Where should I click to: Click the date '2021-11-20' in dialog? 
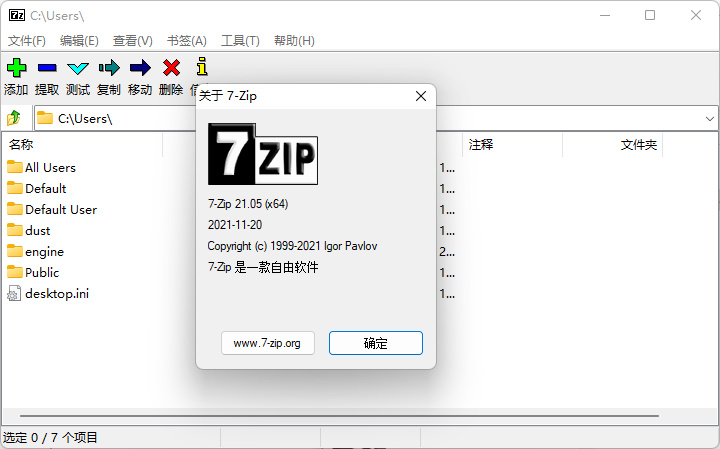(x=235, y=225)
